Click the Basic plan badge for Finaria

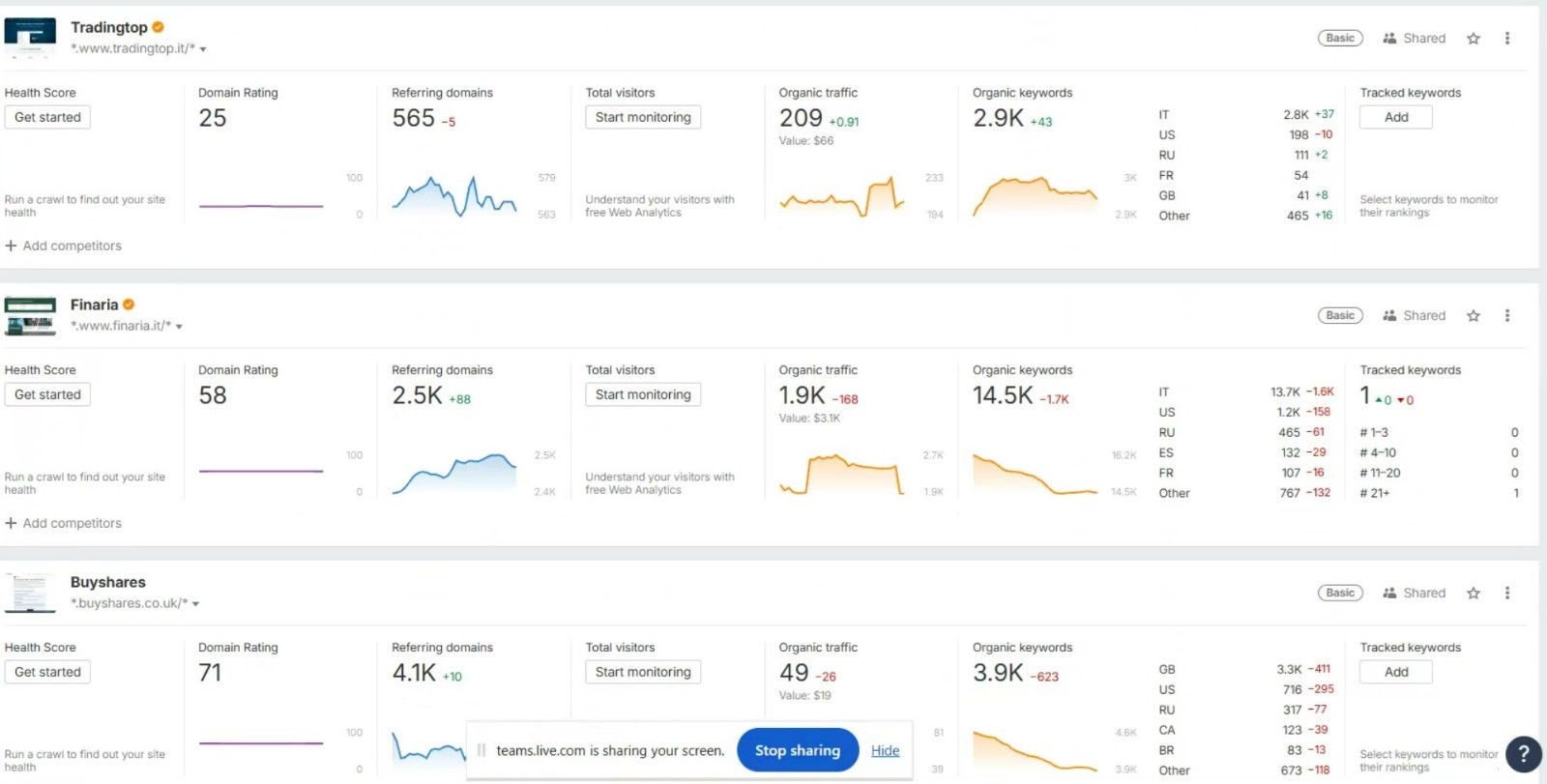tap(1340, 316)
